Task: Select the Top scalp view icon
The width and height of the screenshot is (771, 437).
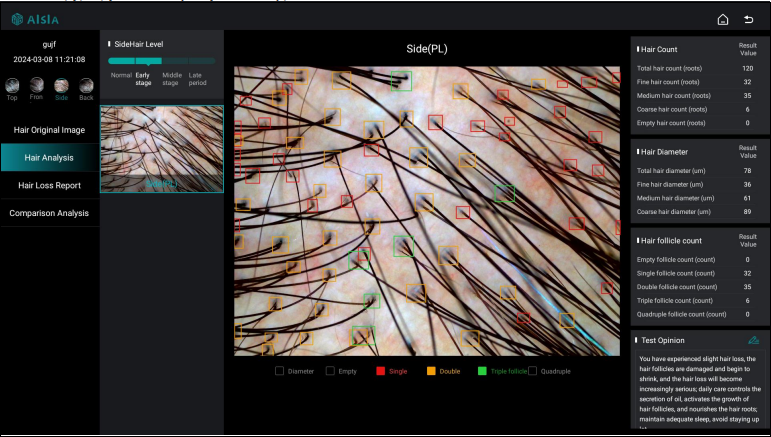Action: pyautogui.click(x=12, y=87)
